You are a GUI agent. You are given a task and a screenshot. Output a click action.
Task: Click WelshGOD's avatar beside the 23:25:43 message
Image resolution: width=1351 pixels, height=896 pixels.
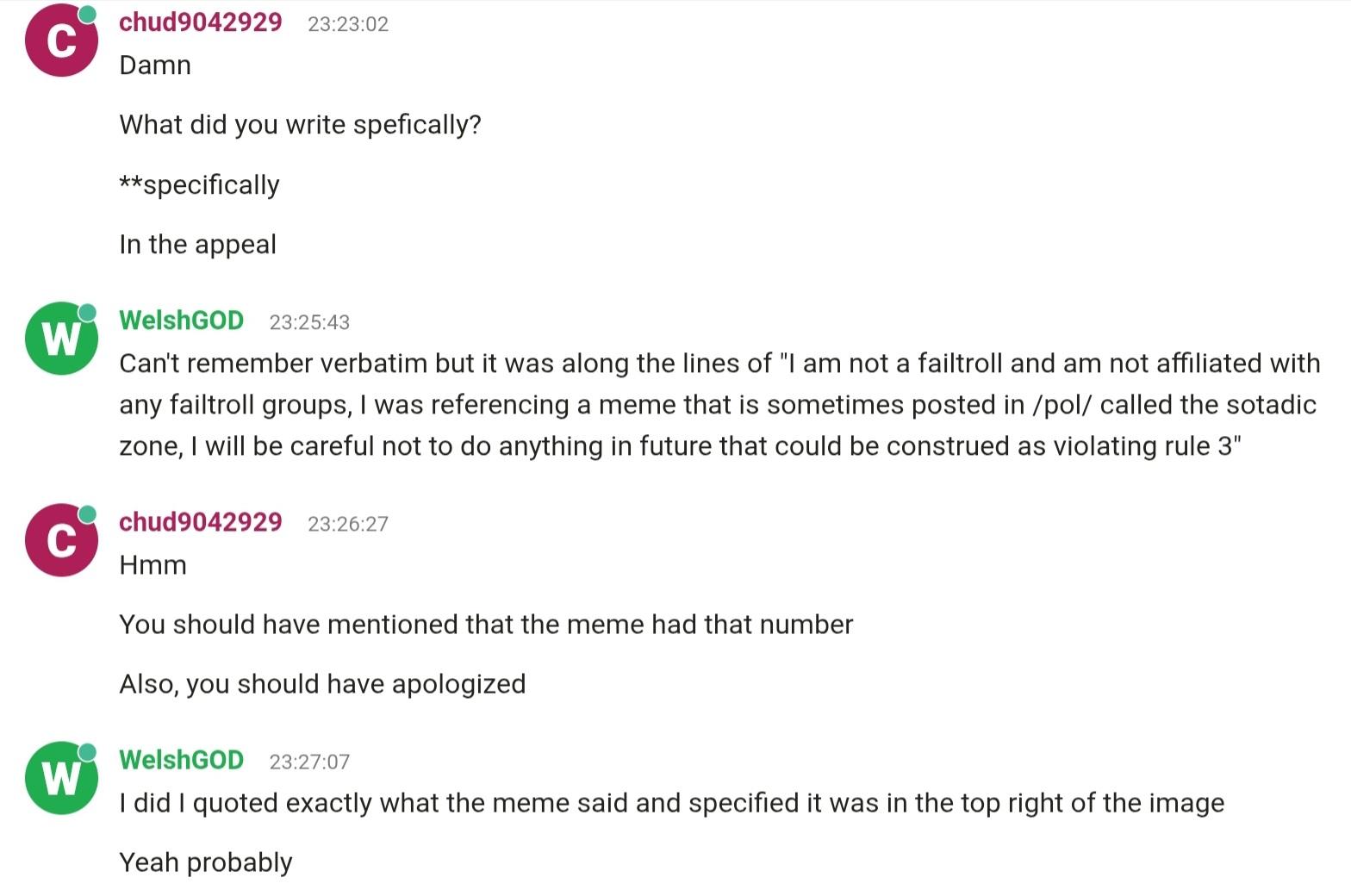pyautogui.click(x=61, y=339)
